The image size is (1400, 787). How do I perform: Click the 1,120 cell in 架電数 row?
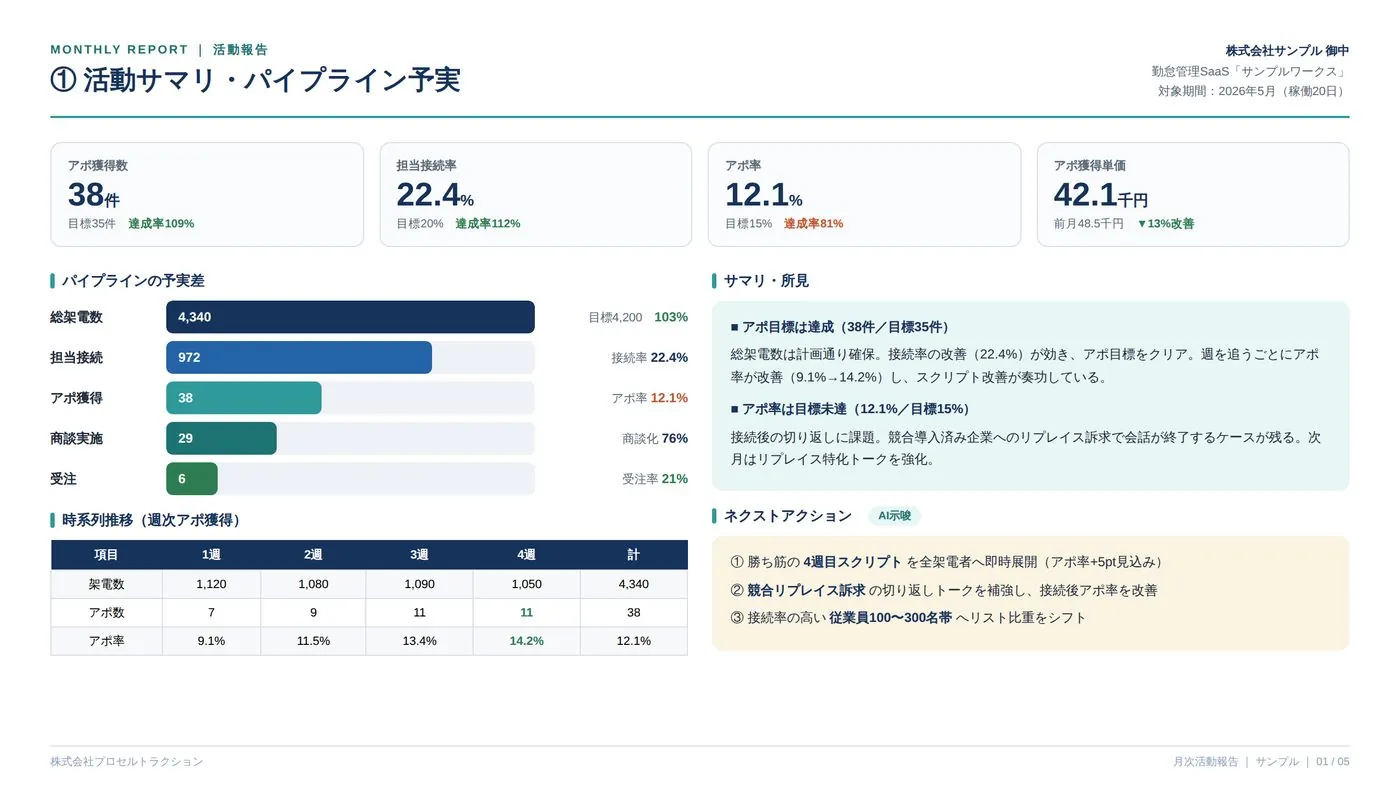pyautogui.click(x=211, y=584)
